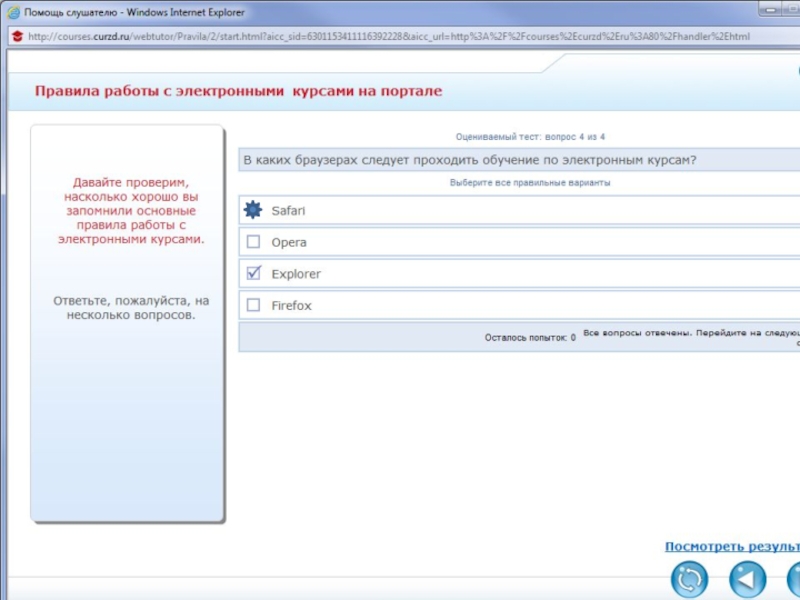Click 'Ответьте, пожалуйста' sidebar text
Image resolution: width=800 pixels, height=600 pixels.
click(x=131, y=308)
